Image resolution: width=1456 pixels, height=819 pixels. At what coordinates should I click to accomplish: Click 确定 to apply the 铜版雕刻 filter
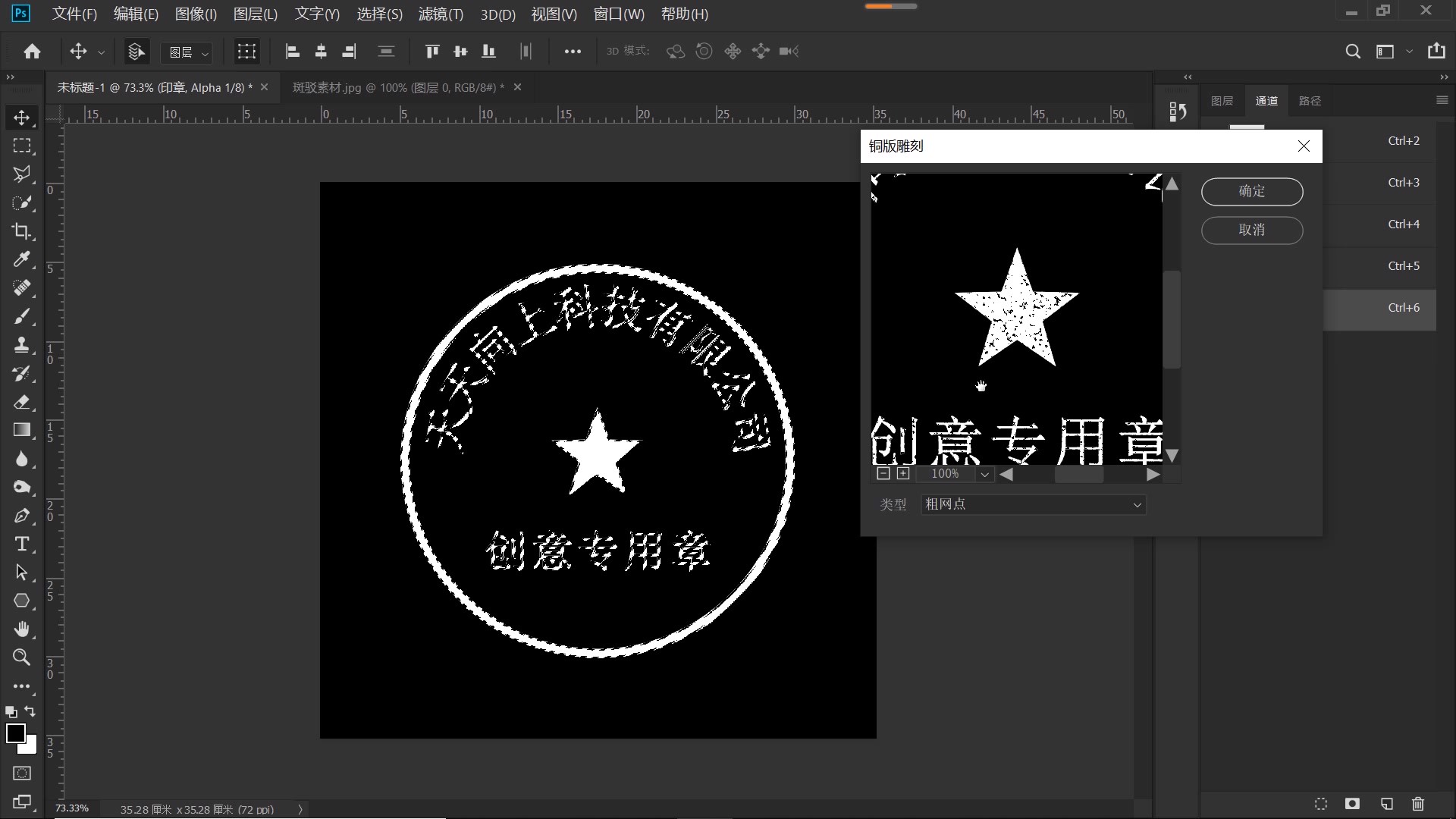pos(1251,191)
